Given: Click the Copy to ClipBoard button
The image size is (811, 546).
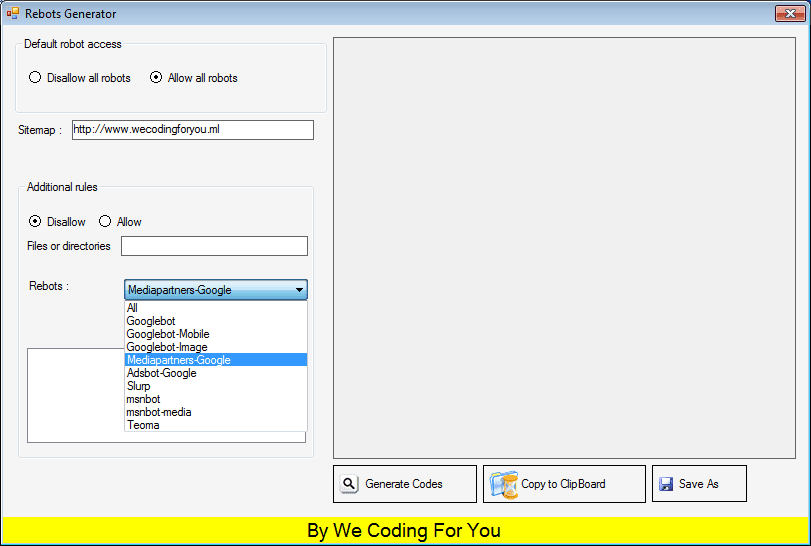Looking at the screenshot, I should pyautogui.click(x=564, y=484).
